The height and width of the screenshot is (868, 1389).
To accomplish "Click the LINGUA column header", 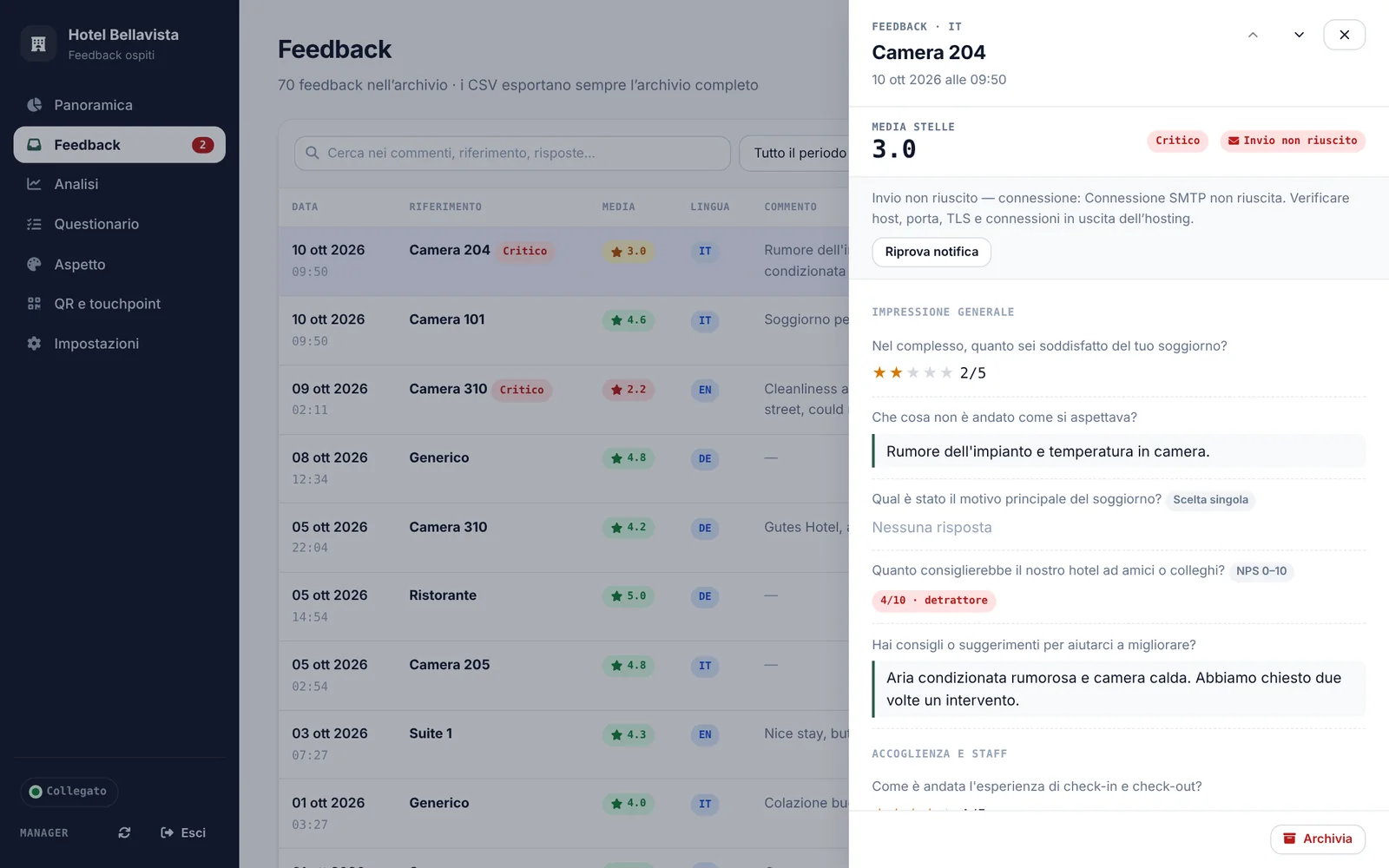I will (x=710, y=207).
